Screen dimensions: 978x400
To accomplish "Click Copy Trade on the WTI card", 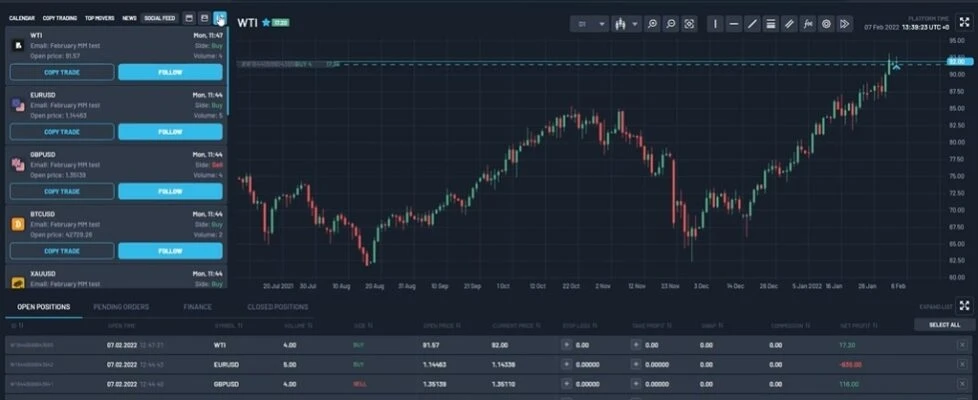I will coord(62,72).
